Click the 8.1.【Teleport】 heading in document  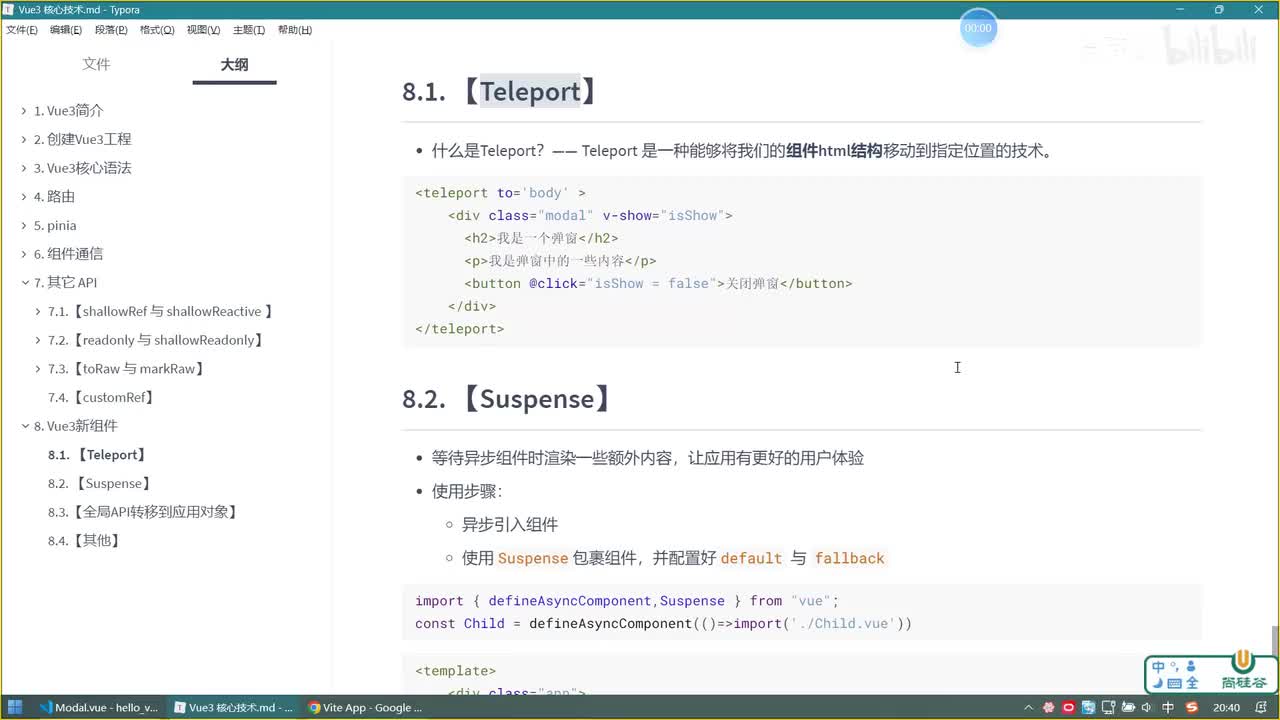[x=502, y=92]
